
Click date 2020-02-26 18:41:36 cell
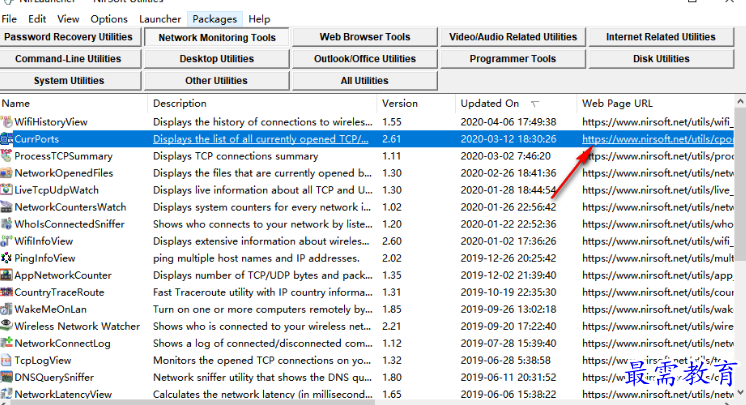508,173
